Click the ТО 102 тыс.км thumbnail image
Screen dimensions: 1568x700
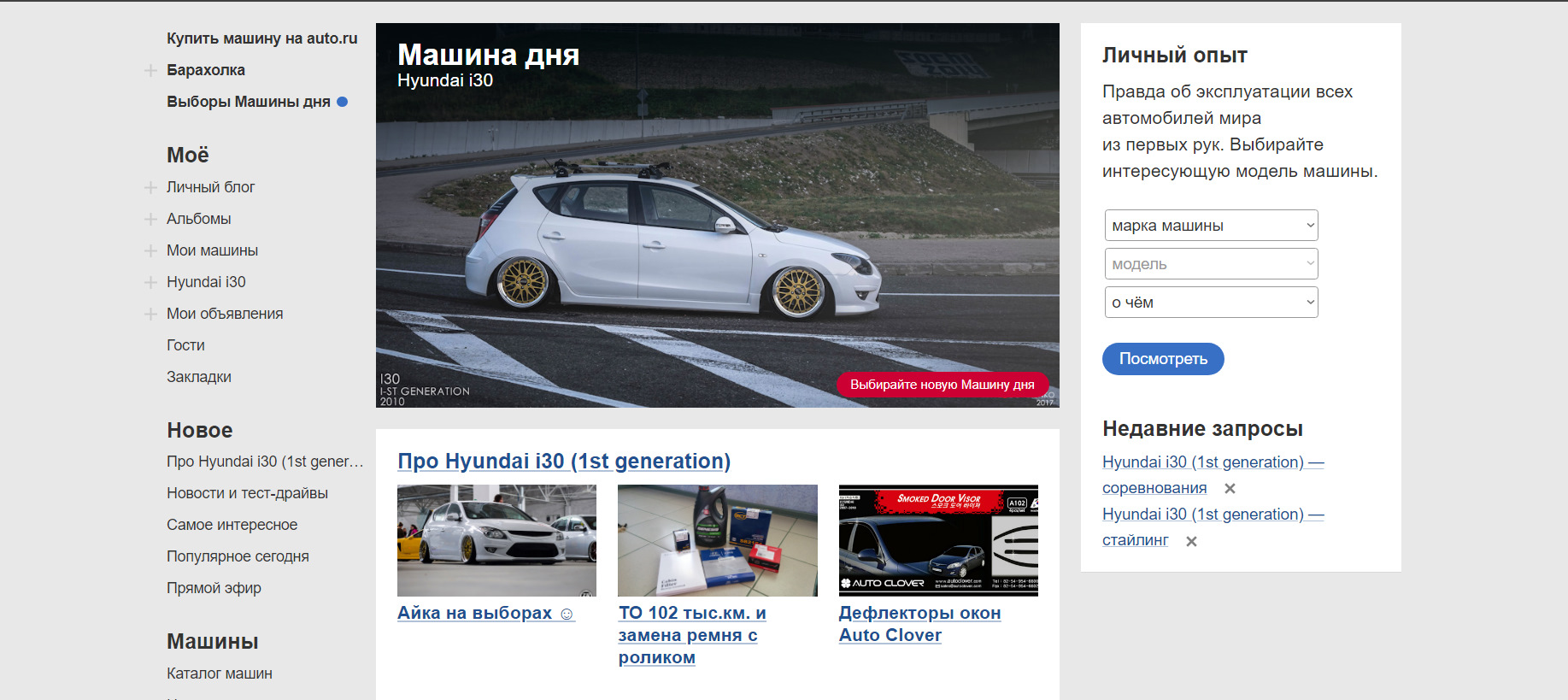718,540
